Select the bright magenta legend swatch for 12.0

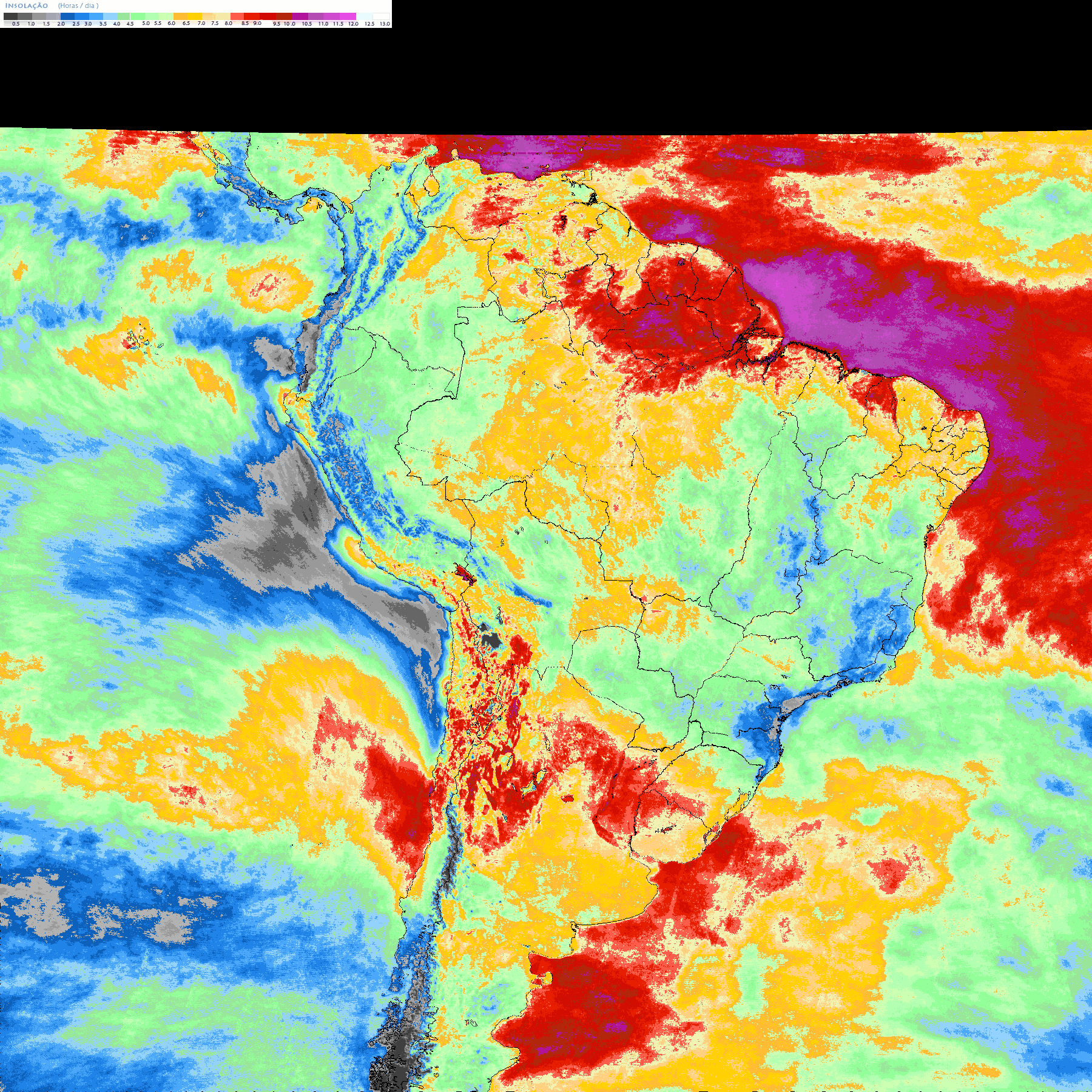tap(348, 16)
